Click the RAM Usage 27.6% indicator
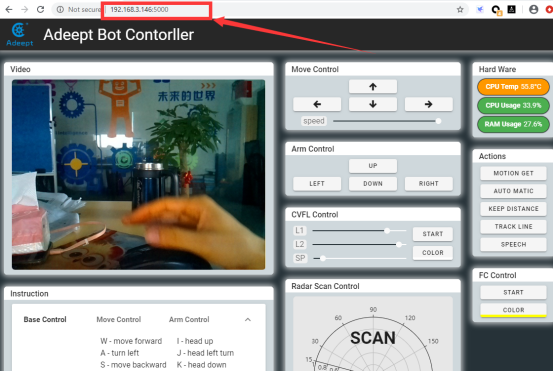This screenshot has height=371, width=554. [x=513, y=124]
